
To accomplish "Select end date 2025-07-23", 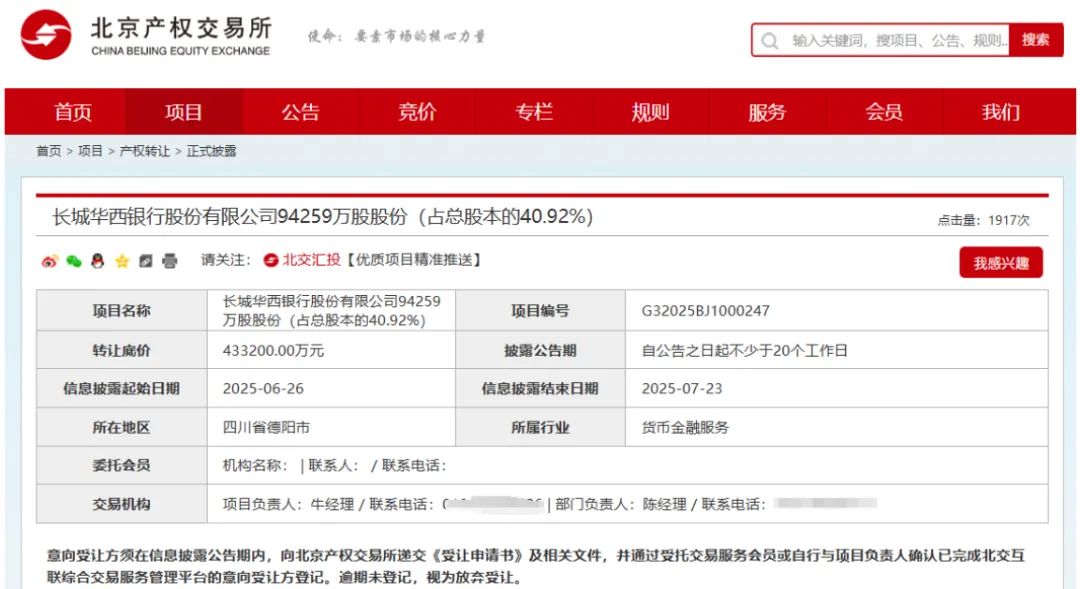I will pos(682,389).
